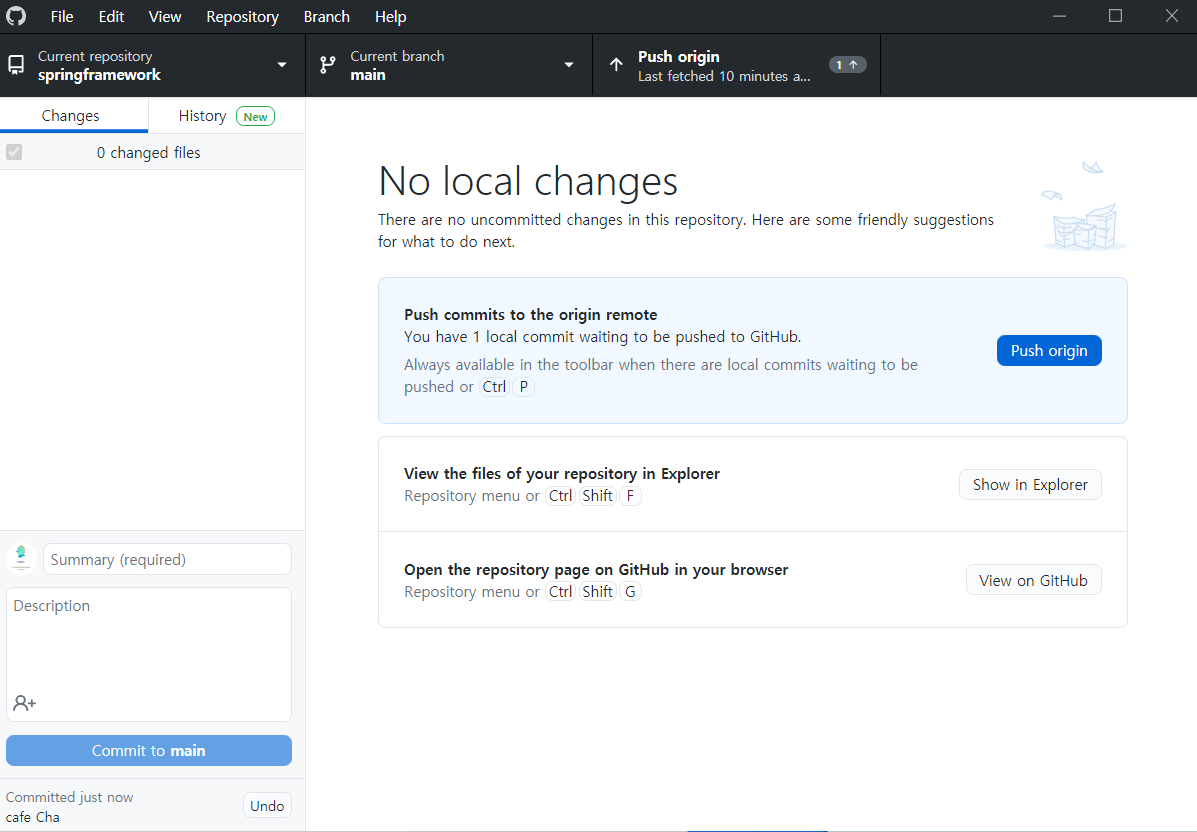Click the 'Last fetched 10 minutes' status text

click(724, 76)
